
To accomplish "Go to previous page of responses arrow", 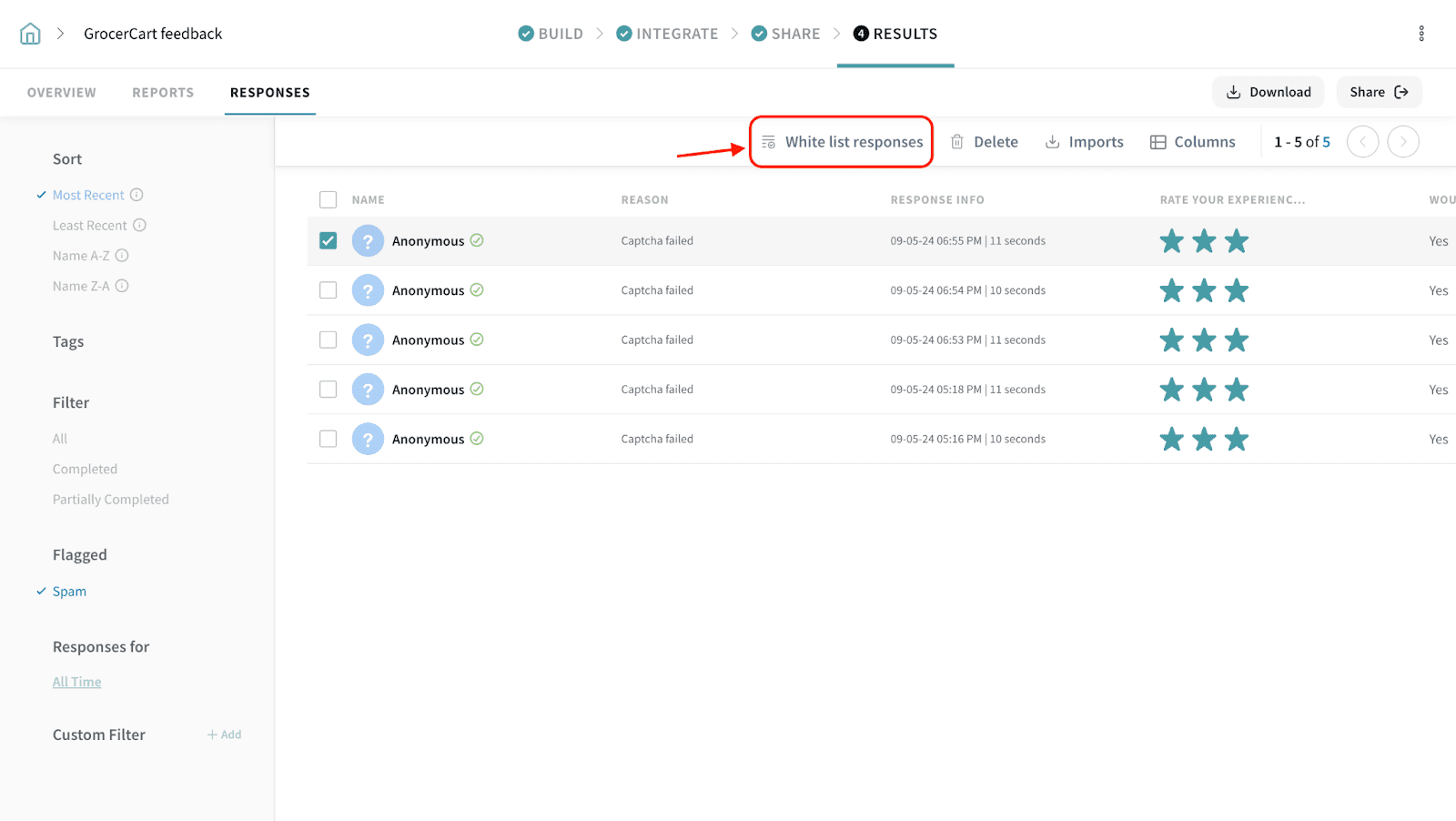I will tap(1362, 142).
